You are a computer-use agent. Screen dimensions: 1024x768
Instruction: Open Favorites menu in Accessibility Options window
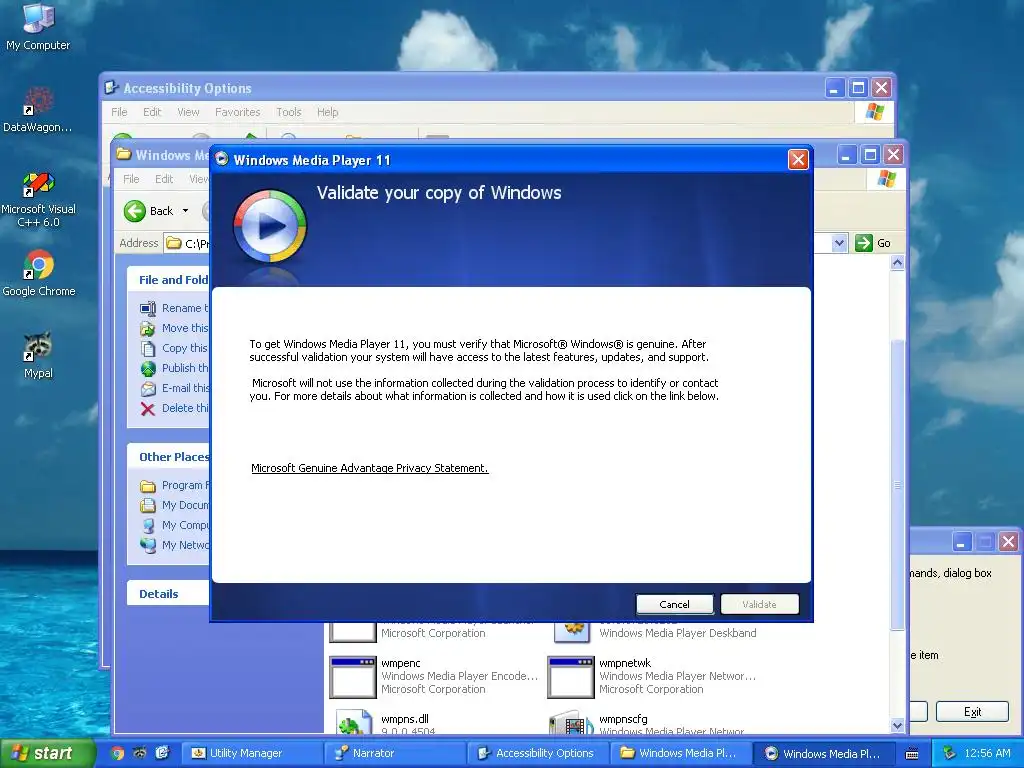coord(237,112)
